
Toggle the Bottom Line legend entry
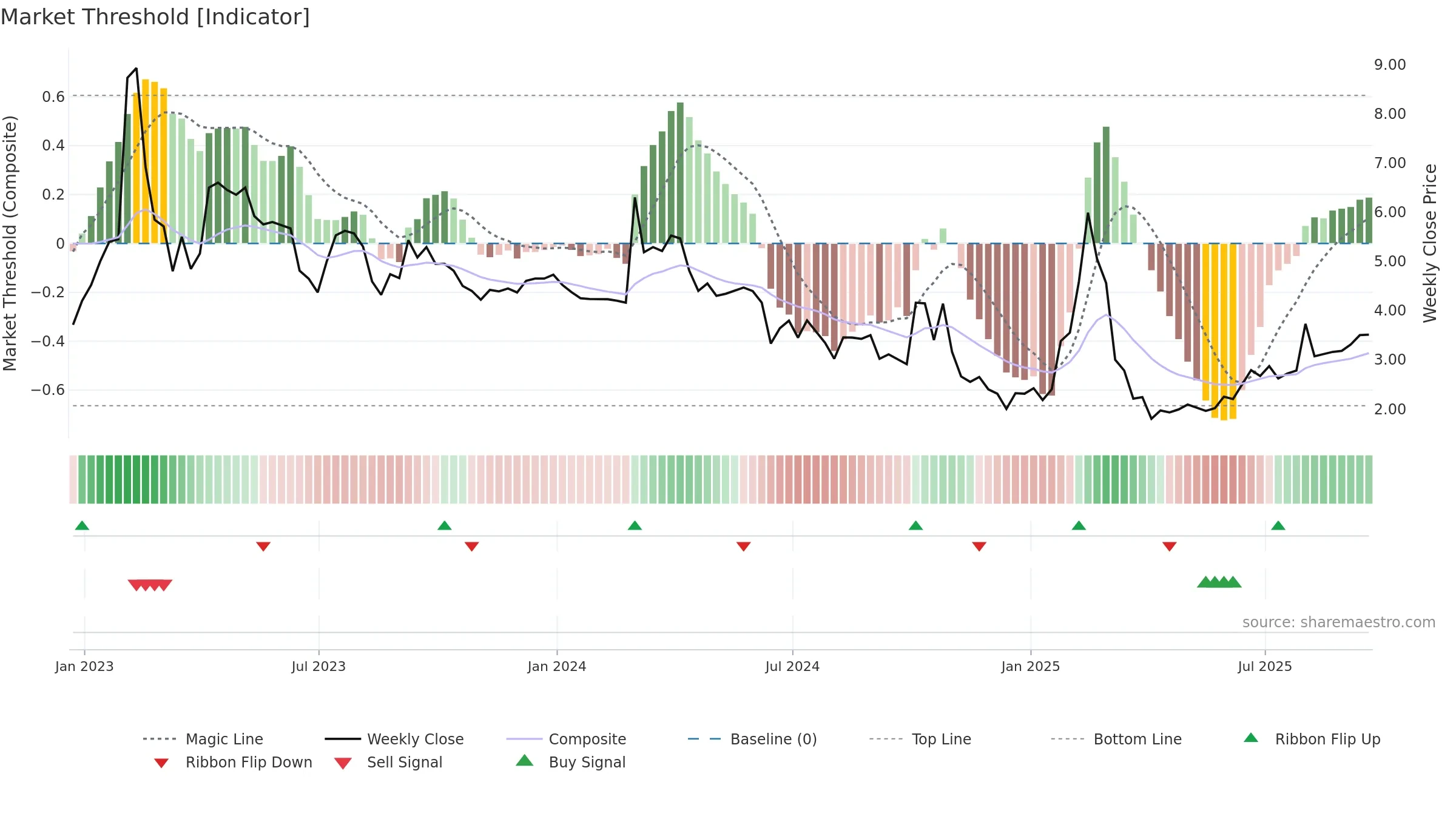[1116, 739]
